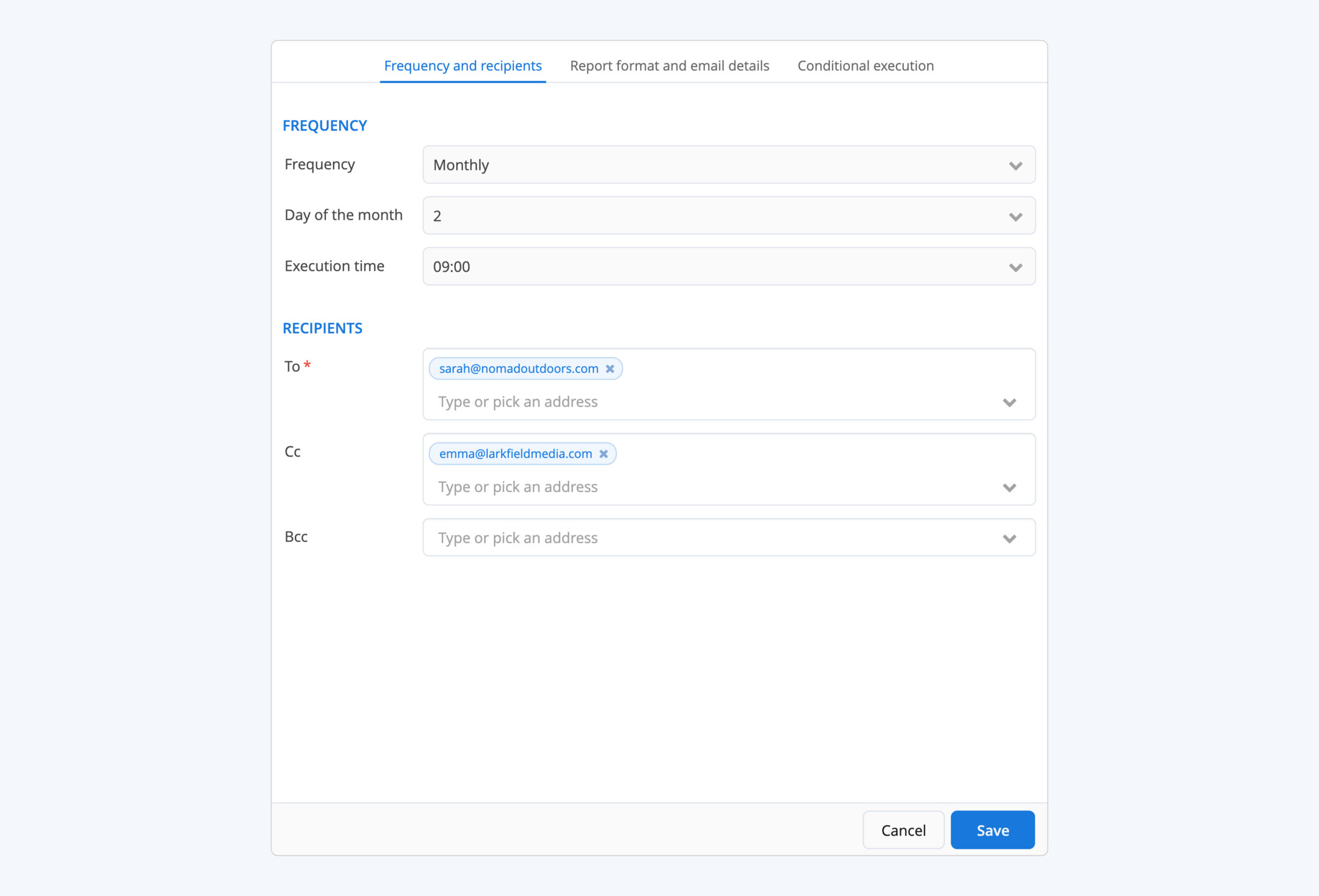Click the emma@larkfieldmedia.com chip text

point(516,454)
